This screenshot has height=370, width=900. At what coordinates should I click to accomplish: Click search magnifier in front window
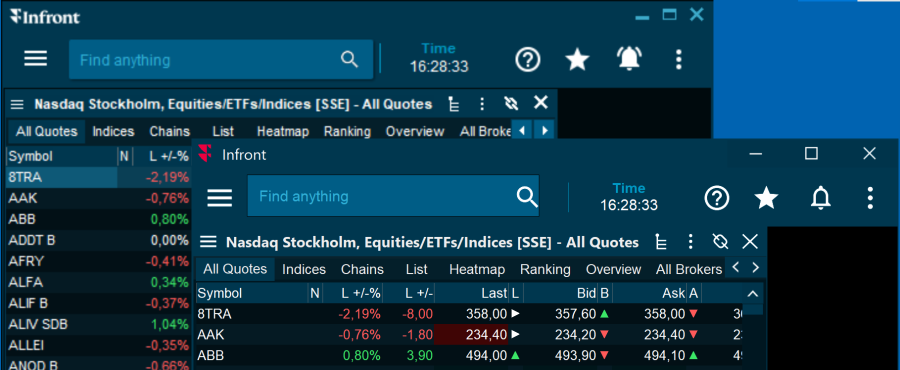(x=527, y=196)
